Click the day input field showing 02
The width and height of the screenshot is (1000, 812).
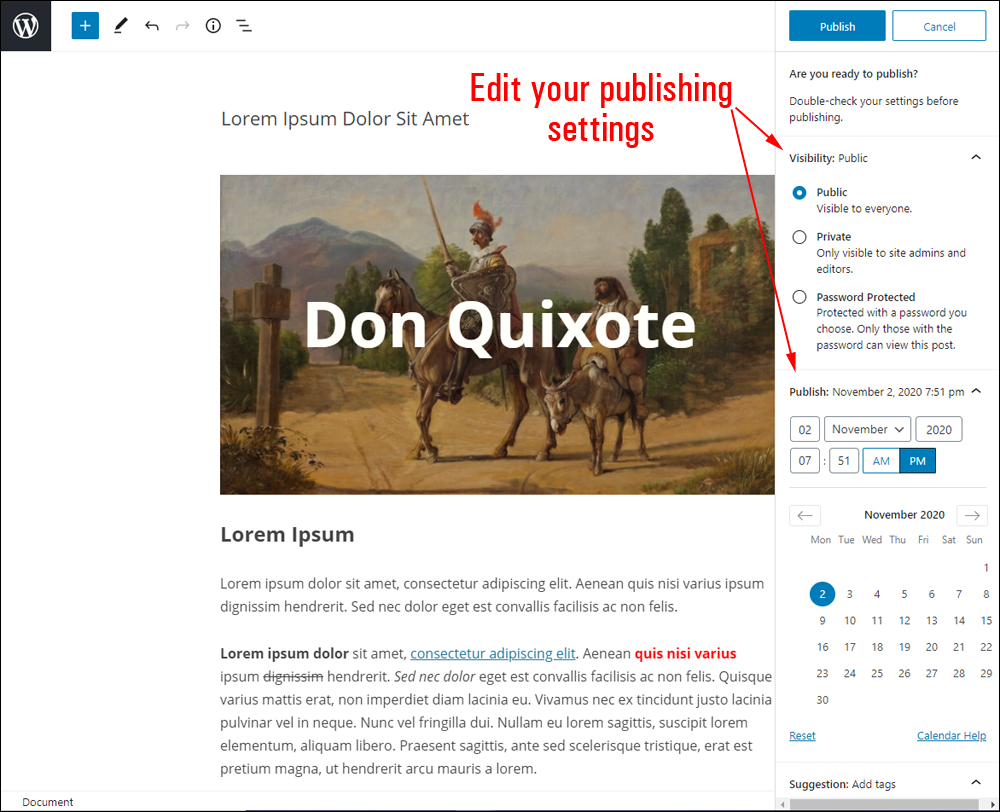805,429
